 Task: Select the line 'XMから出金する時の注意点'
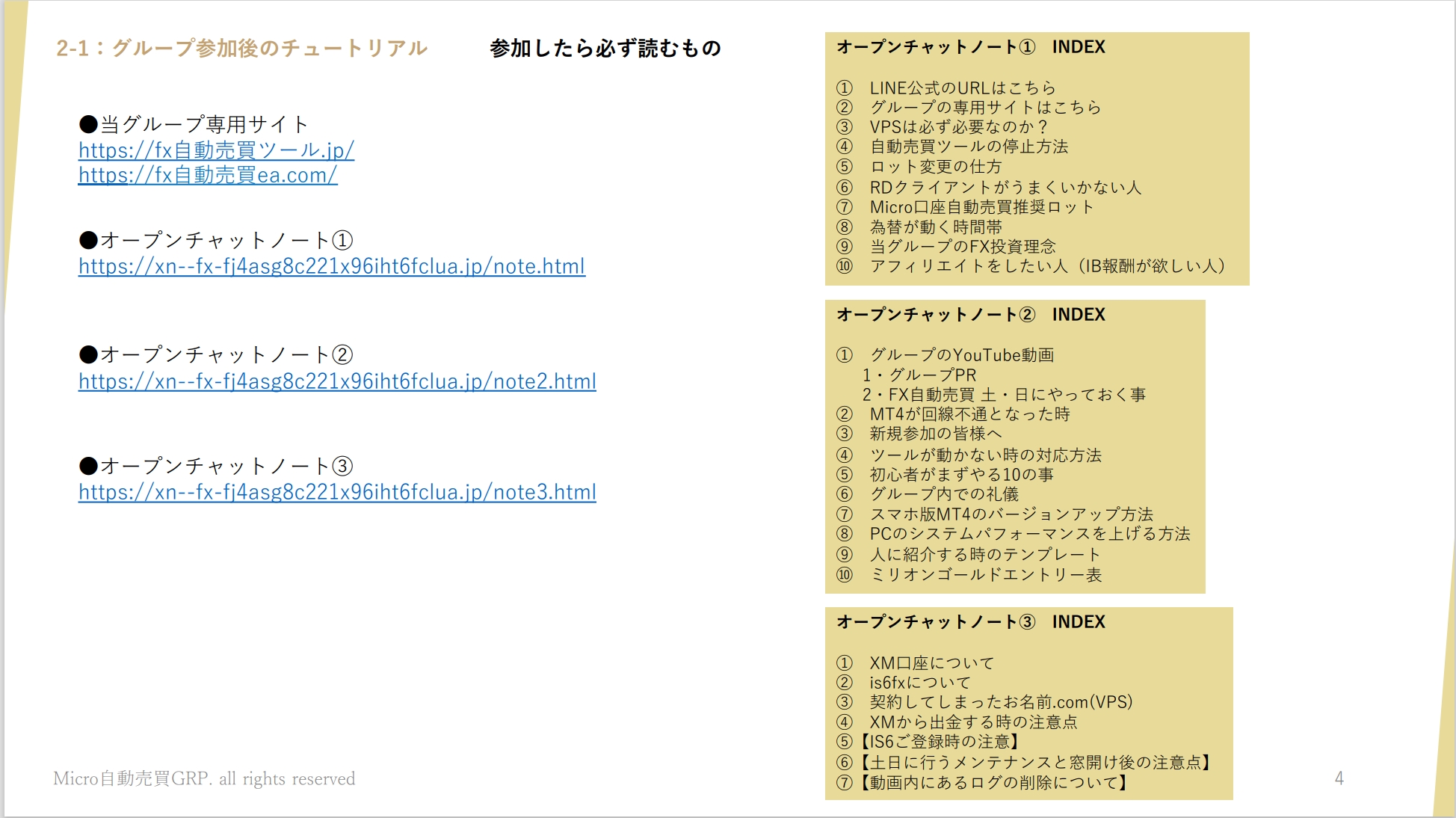point(973,722)
